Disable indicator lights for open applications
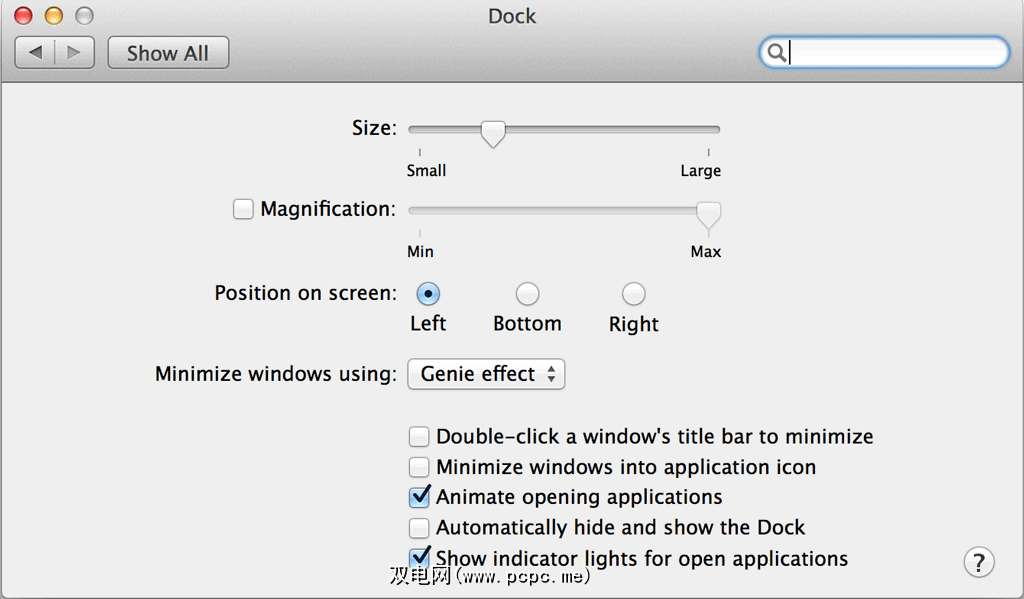The width and height of the screenshot is (1024, 599). pyautogui.click(x=419, y=558)
